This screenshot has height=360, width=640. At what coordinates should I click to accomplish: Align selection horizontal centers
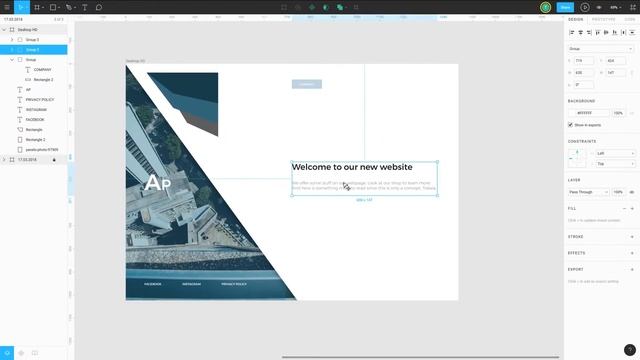tap(580, 32)
